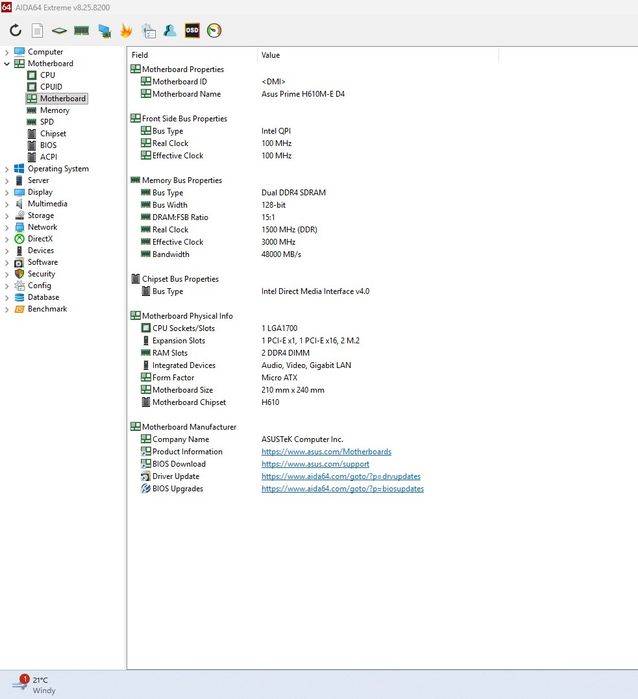Expand the Operating System node
The width and height of the screenshot is (638, 699).
tap(6, 169)
